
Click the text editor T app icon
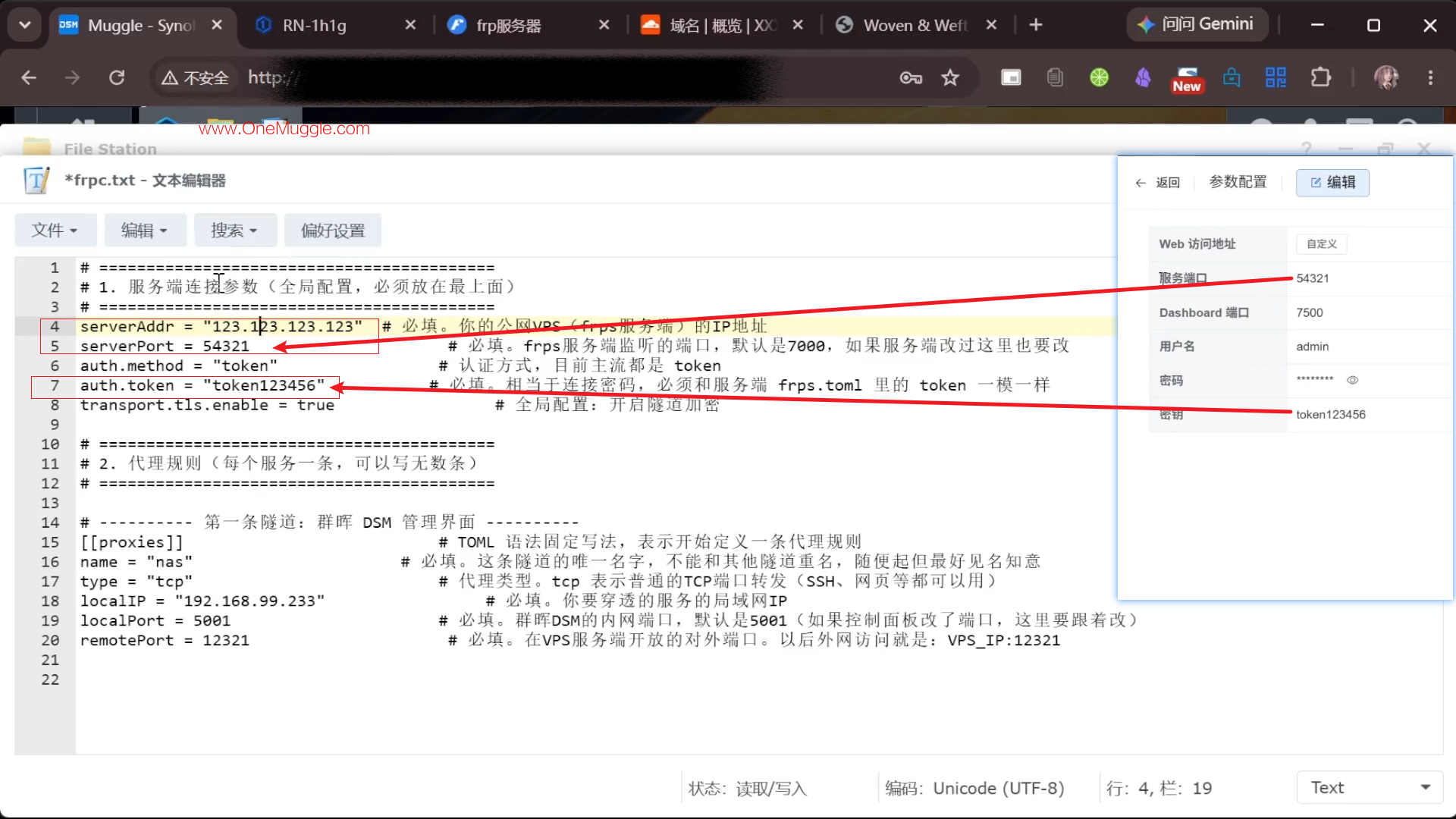click(36, 180)
